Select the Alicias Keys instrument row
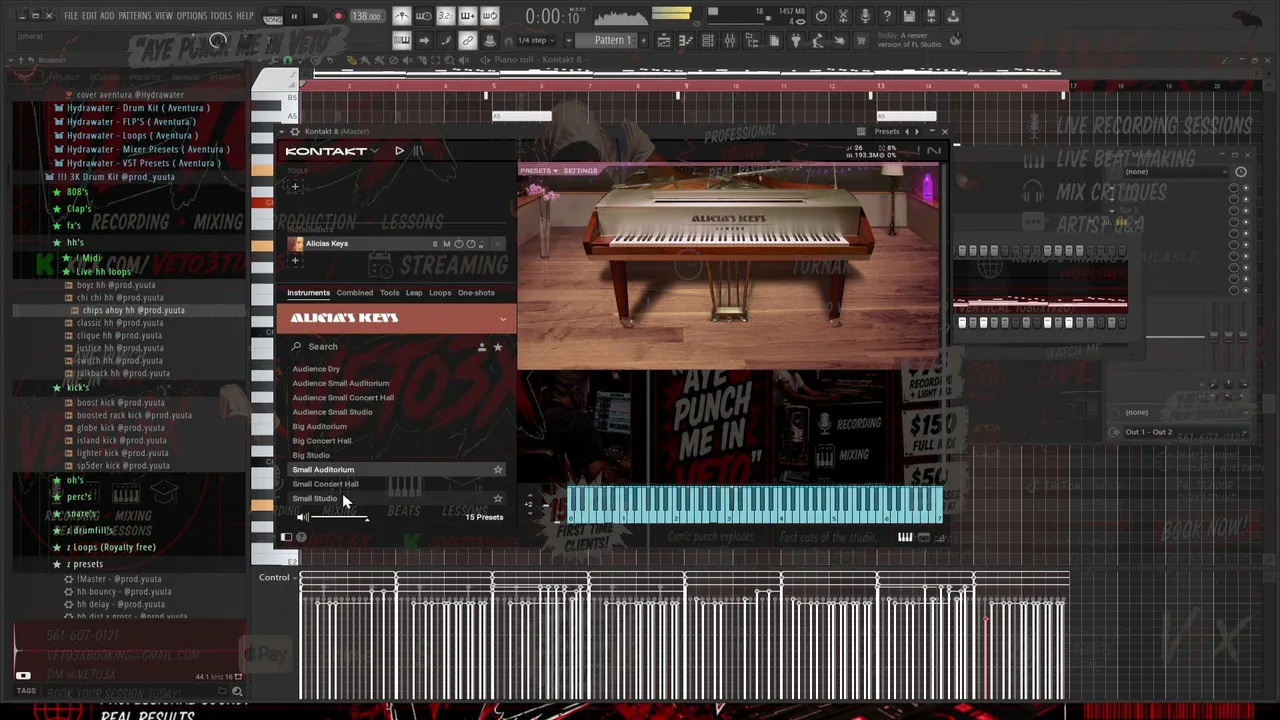 pyautogui.click(x=397, y=244)
